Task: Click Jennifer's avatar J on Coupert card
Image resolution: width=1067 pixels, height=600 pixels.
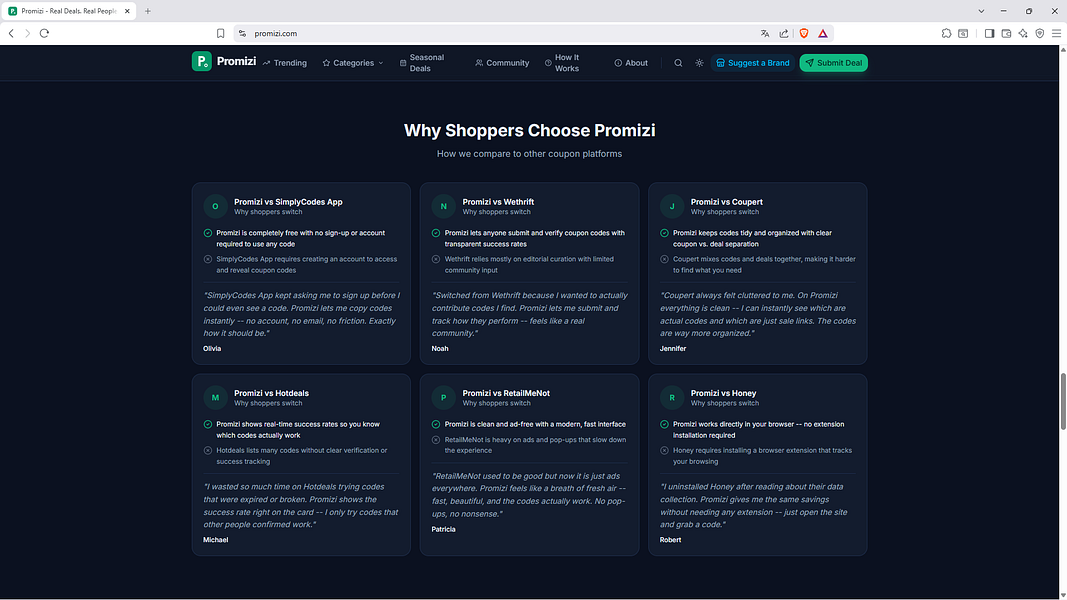Action: point(672,206)
